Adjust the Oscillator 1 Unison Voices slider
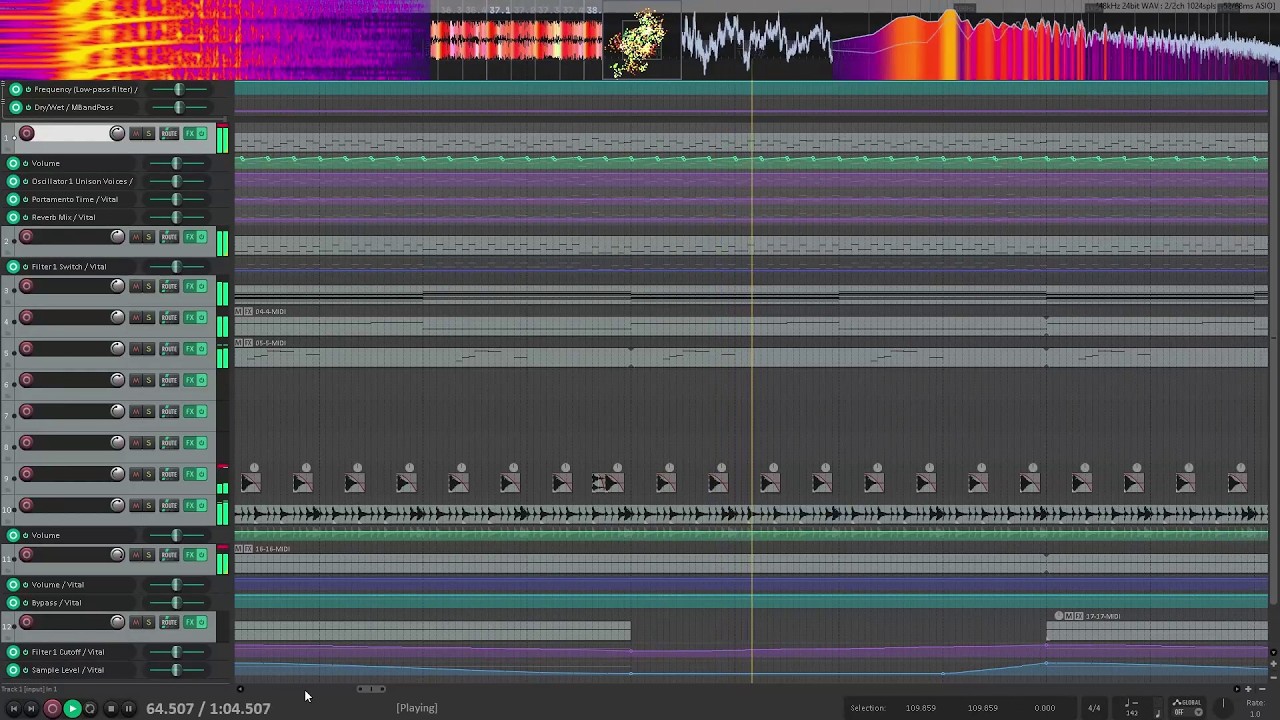Viewport: 1280px width, 720px height. pos(177,181)
